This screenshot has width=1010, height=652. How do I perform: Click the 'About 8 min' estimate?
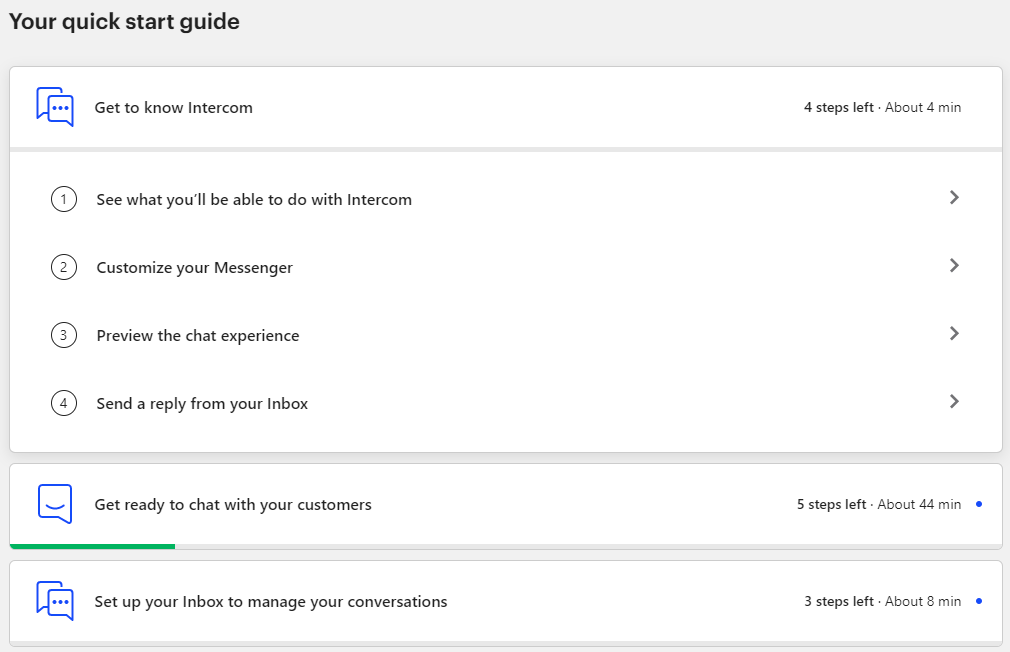pyautogui.click(x=923, y=602)
